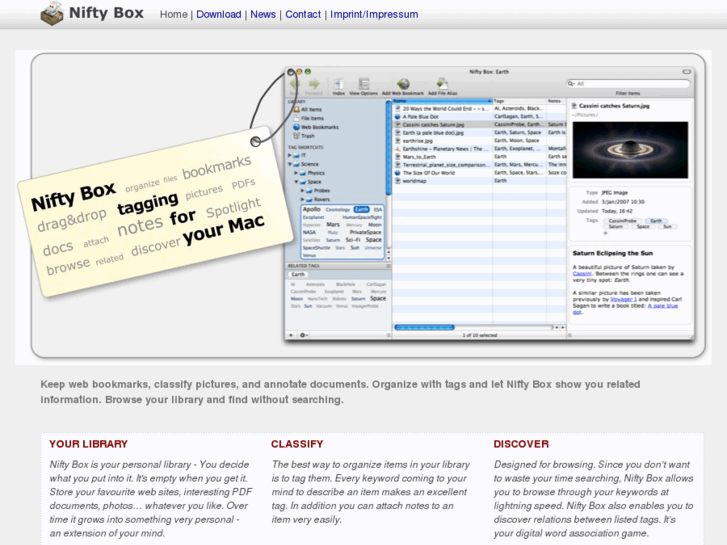Click the Saturn tag pill in details

pos(615,227)
